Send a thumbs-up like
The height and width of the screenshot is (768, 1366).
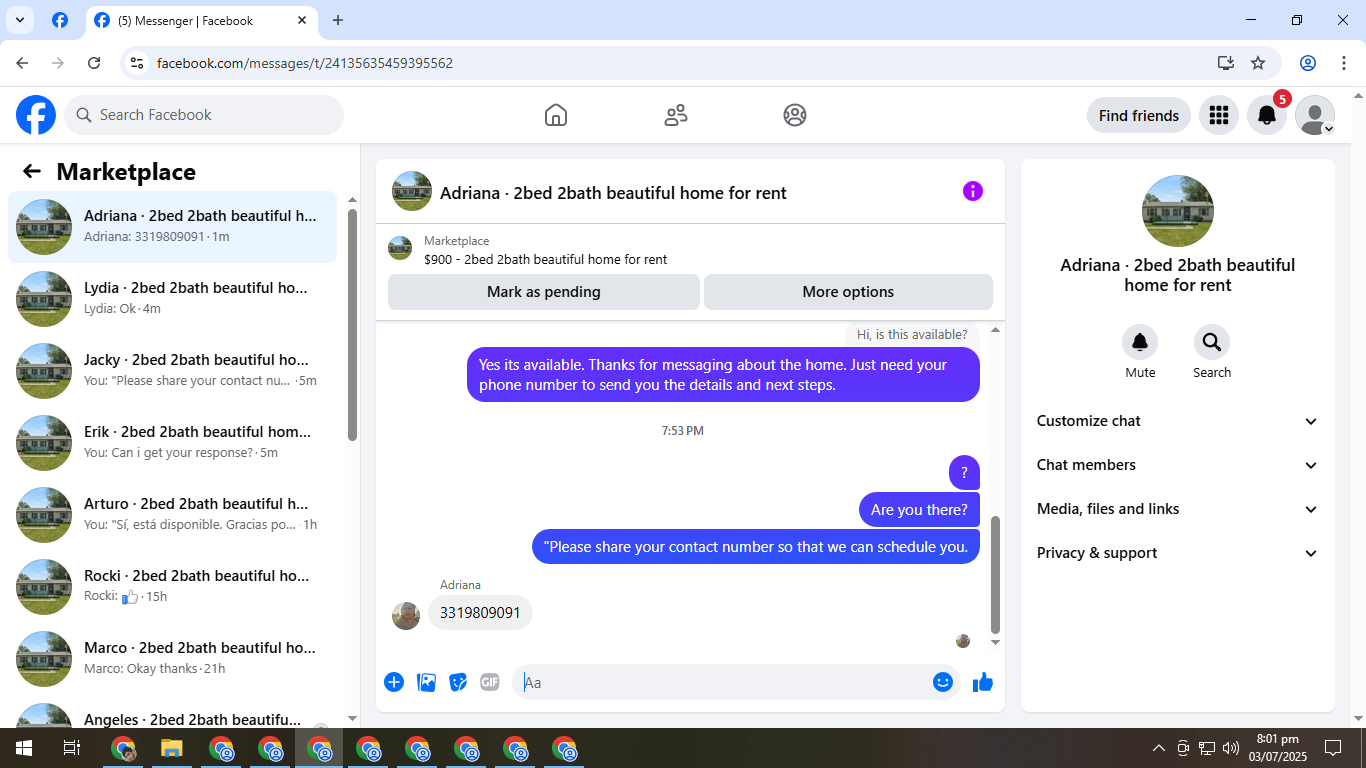[983, 682]
